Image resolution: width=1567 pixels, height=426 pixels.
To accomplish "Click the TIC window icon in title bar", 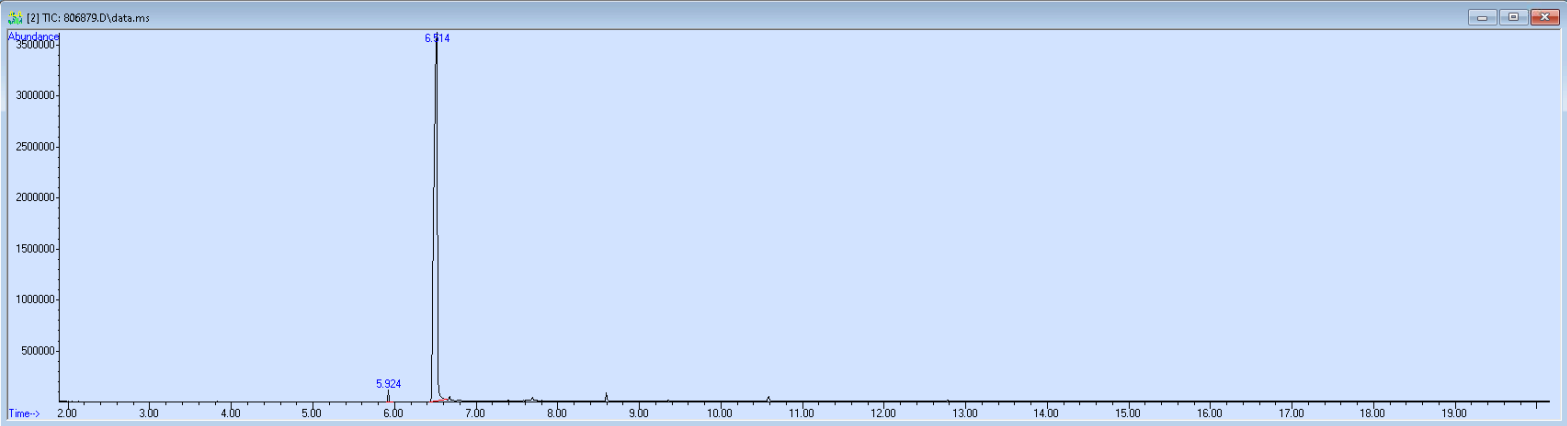I will [15, 18].
